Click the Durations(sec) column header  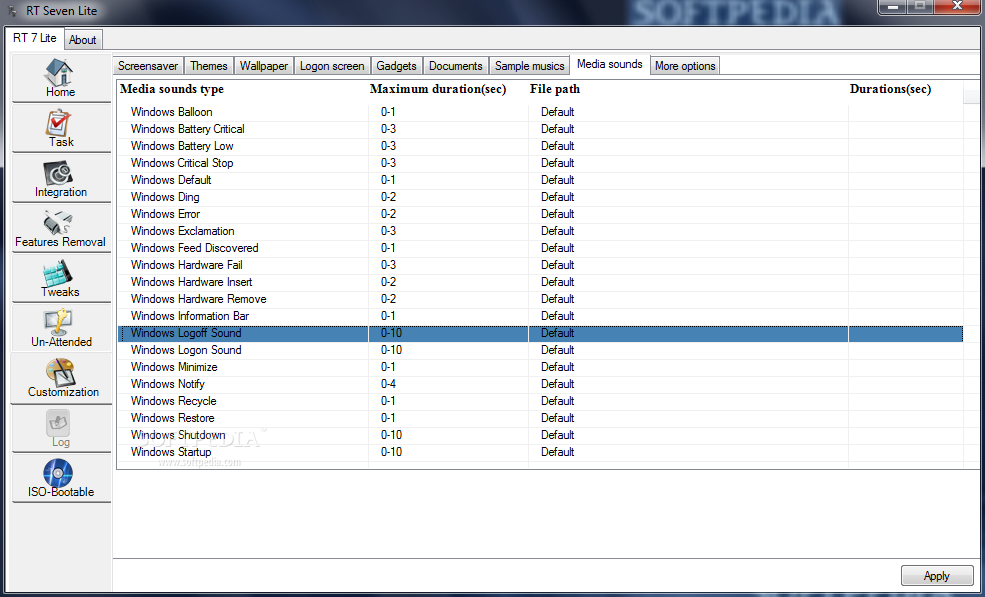(890, 89)
